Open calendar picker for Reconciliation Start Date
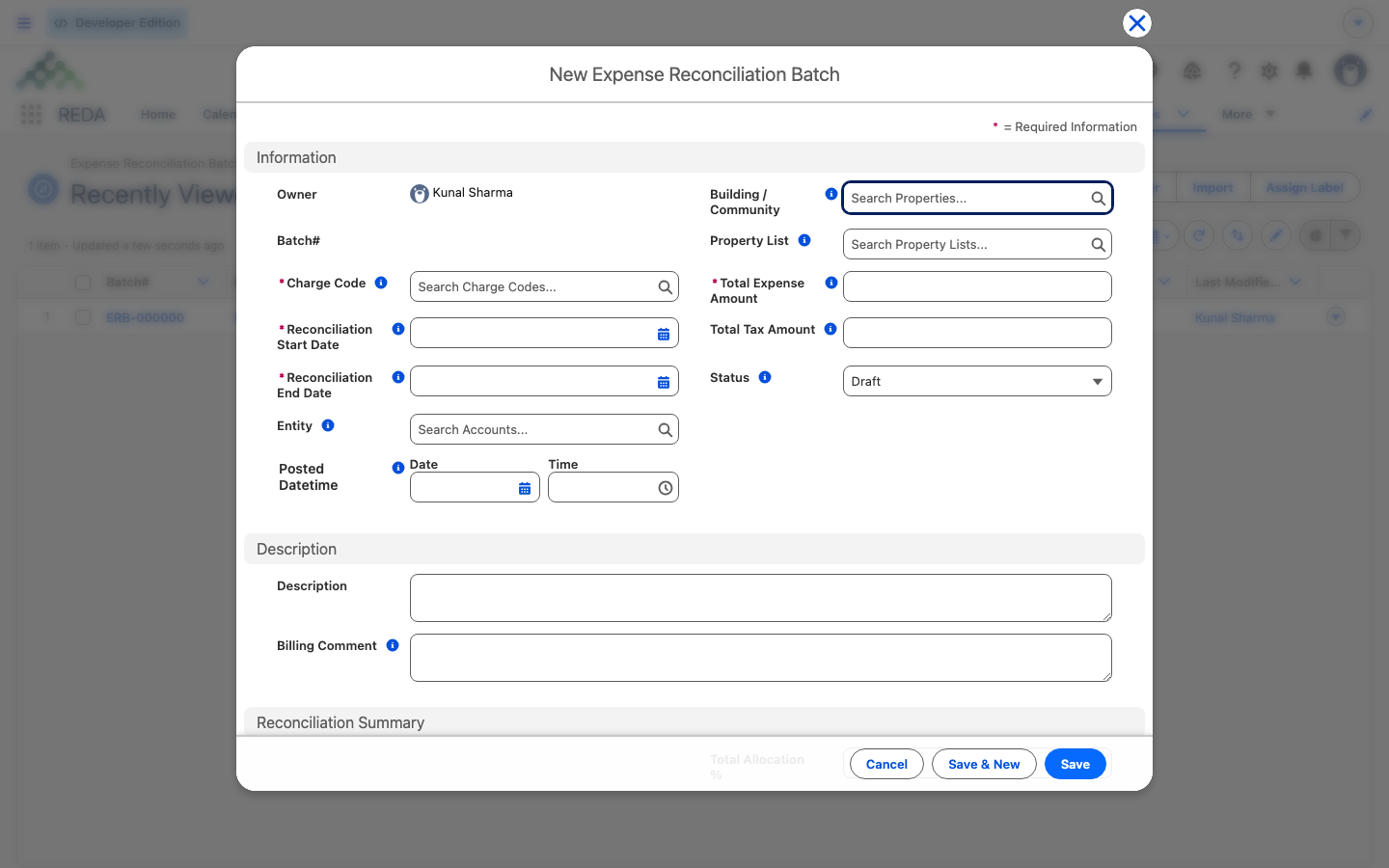This screenshot has height=868, width=1389. 664,334
